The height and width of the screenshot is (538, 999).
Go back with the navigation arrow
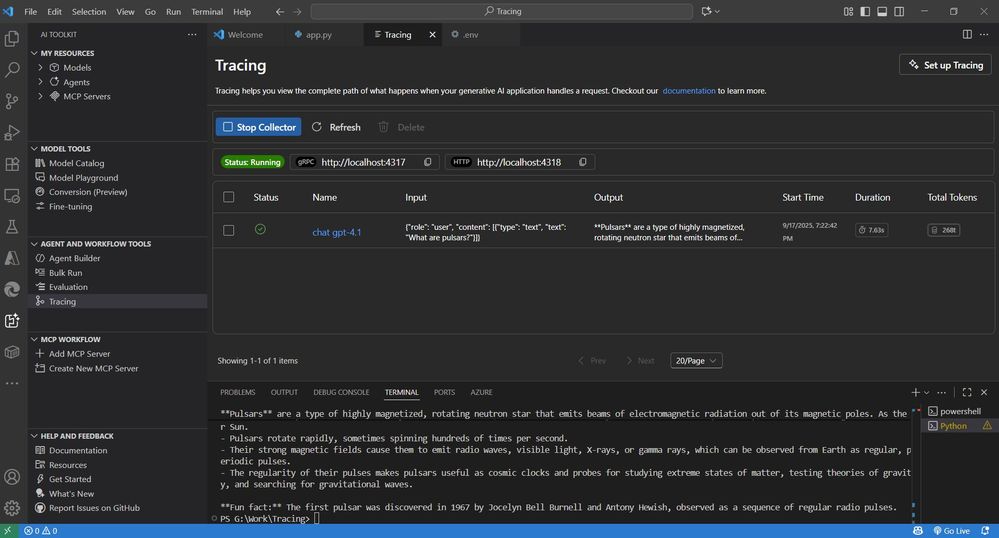[280, 11]
